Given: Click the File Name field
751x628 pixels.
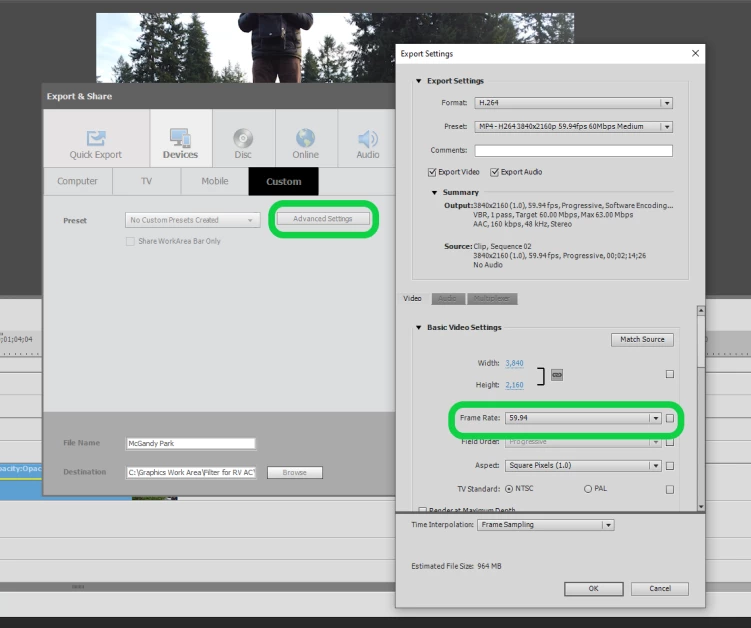Looking at the screenshot, I should click(x=191, y=444).
